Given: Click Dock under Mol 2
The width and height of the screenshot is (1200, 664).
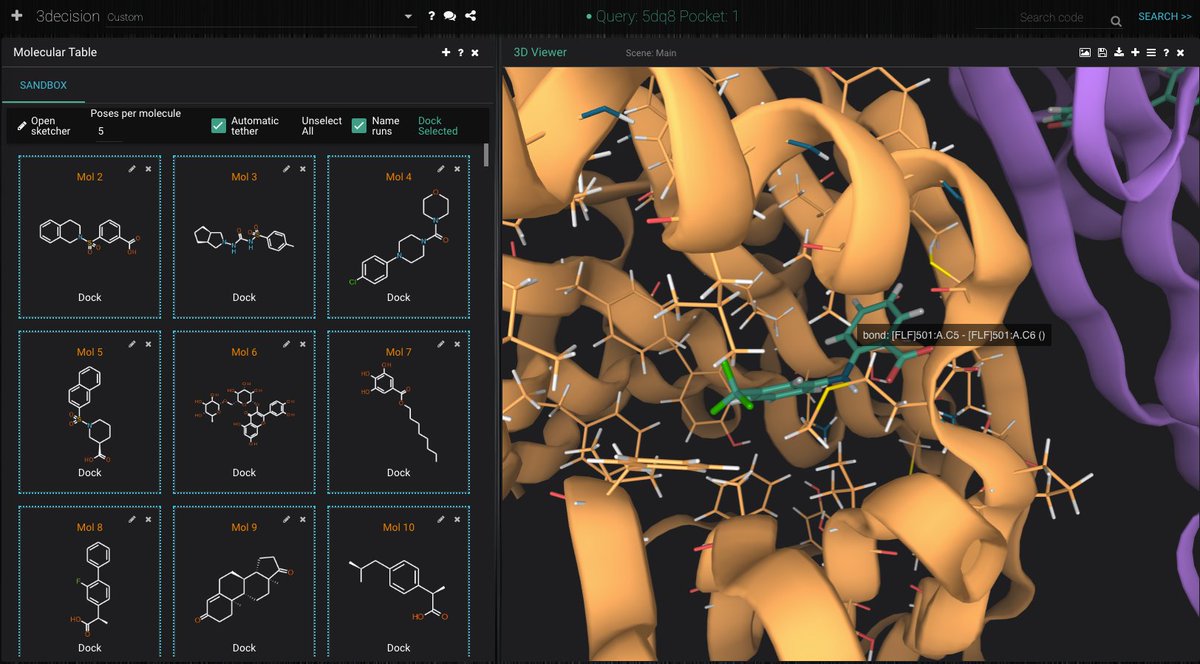Looking at the screenshot, I should [90, 297].
